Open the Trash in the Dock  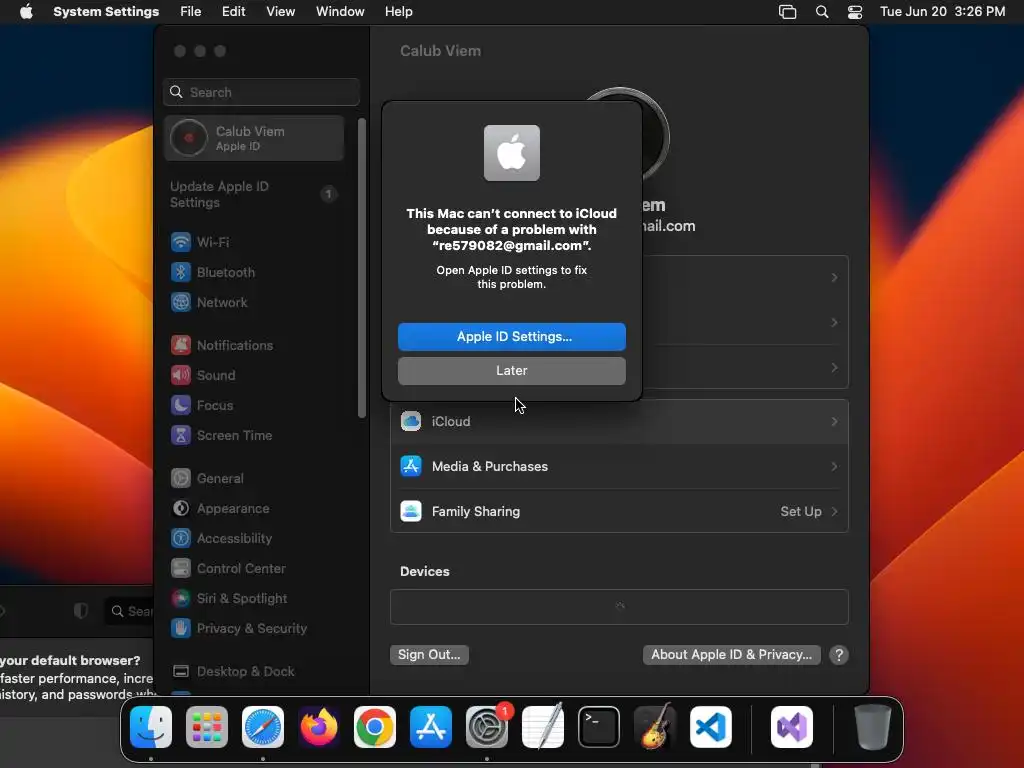(x=872, y=727)
